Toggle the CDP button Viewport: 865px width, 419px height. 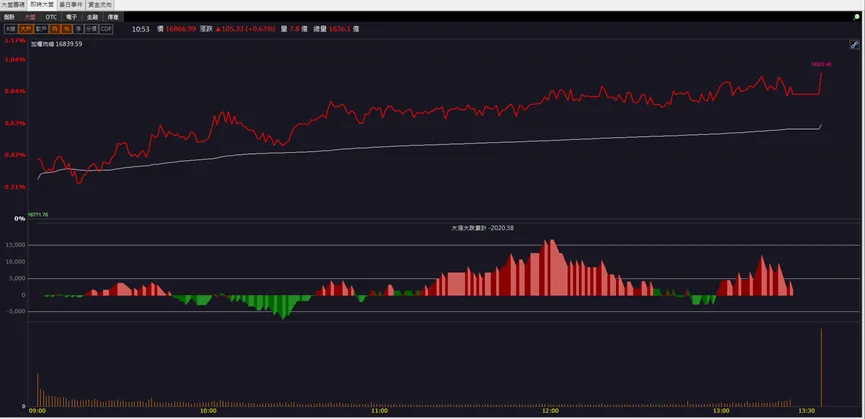(106, 29)
